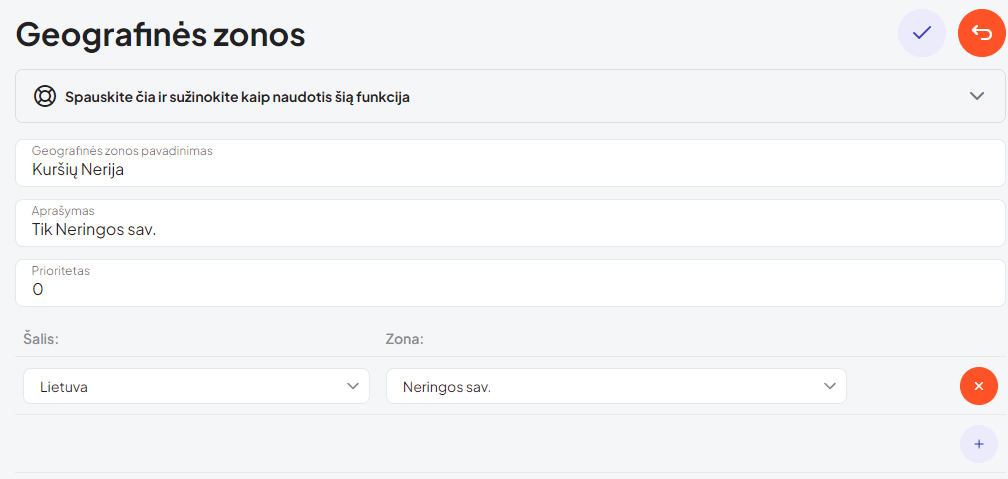Click the Prioritetas field label

click(x=61, y=271)
